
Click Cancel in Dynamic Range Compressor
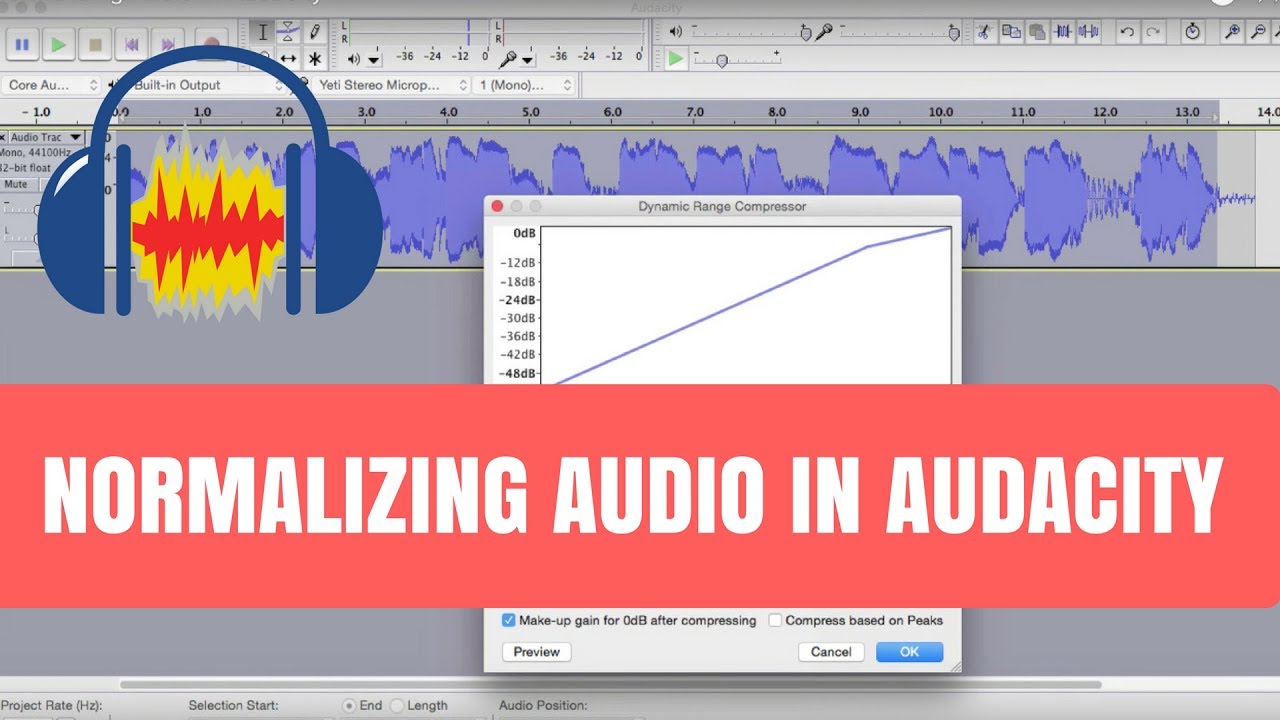click(831, 652)
